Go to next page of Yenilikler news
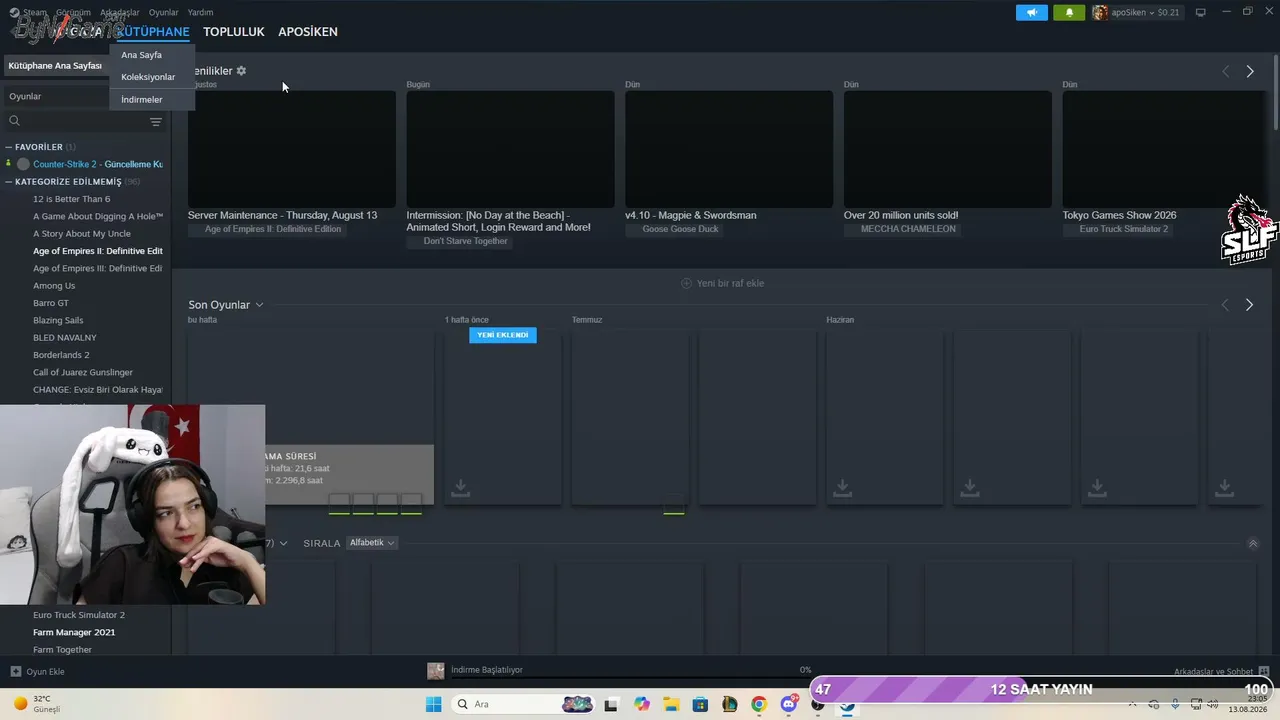The image size is (1280, 720). [x=1250, y=71]
